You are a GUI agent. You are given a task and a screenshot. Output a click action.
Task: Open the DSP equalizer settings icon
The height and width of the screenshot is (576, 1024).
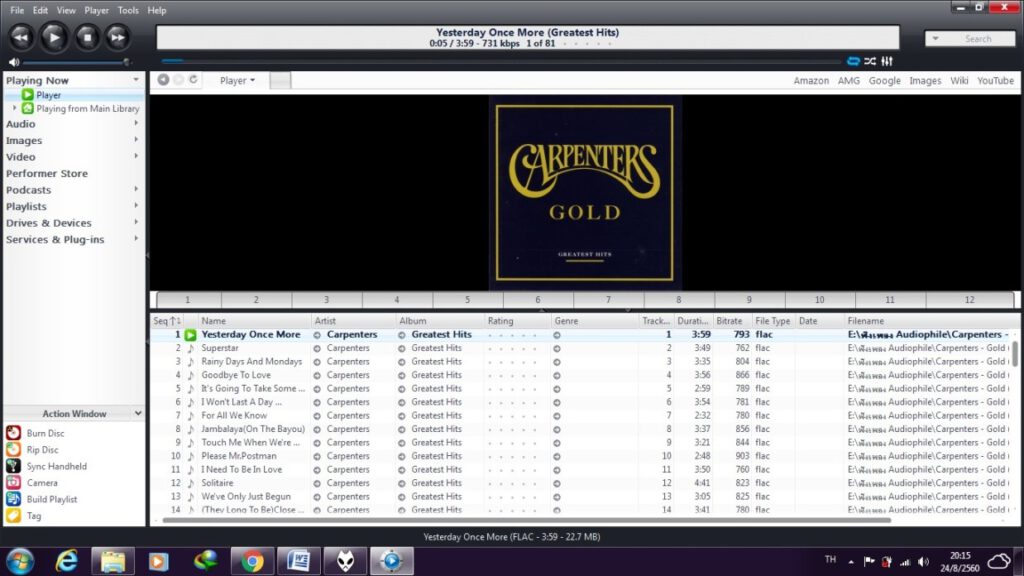887,61
